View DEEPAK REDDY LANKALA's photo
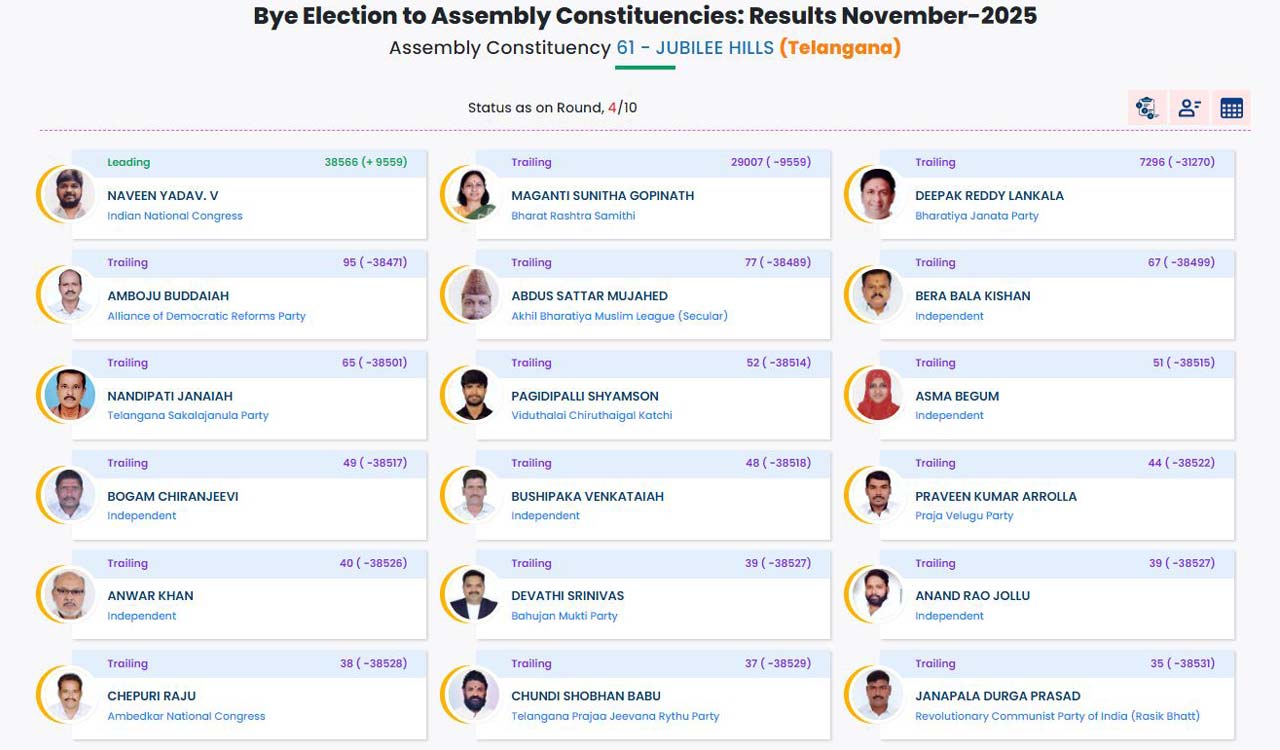 875,193
